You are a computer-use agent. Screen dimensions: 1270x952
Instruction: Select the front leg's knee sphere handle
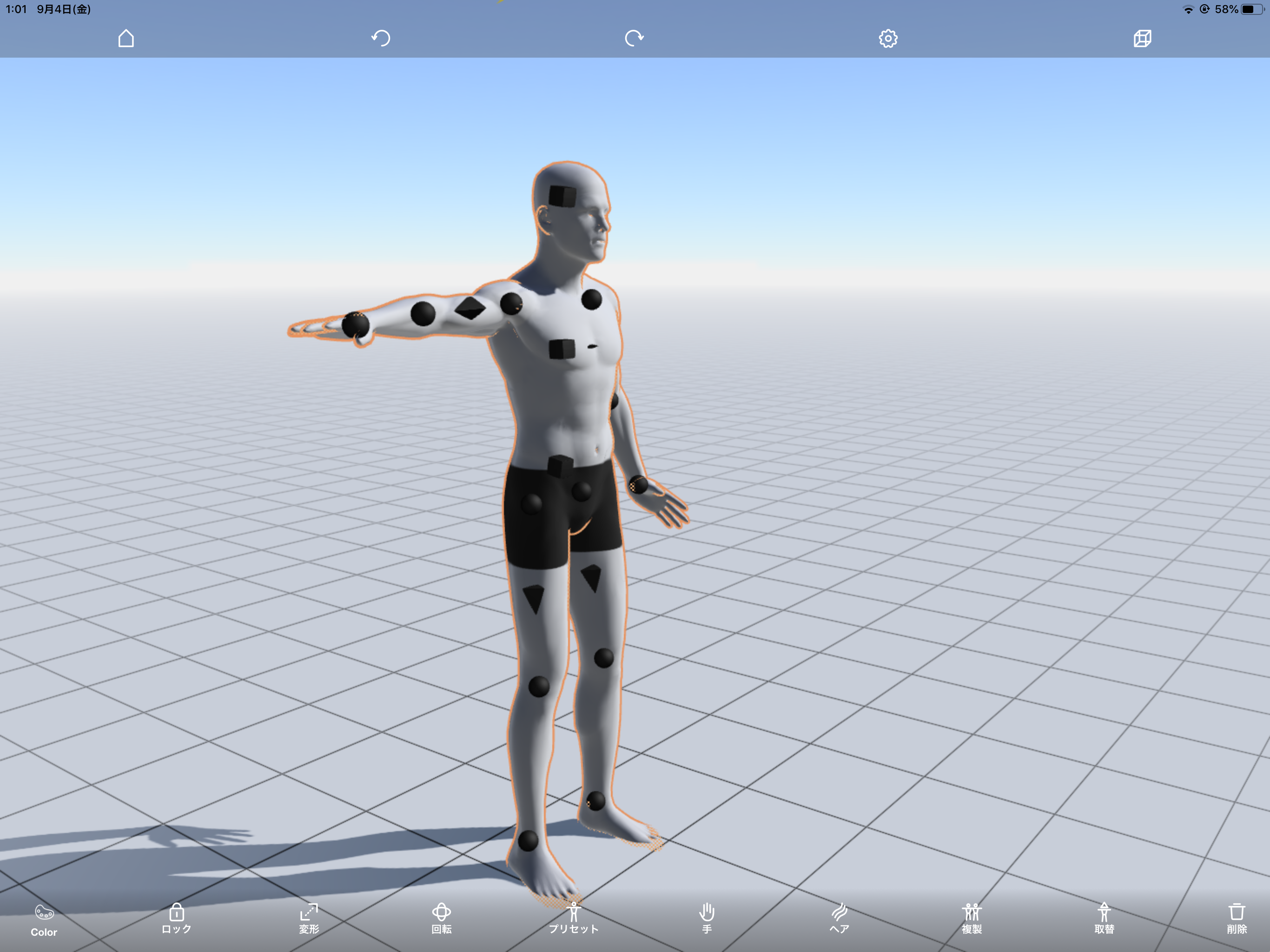pos(539,687)
